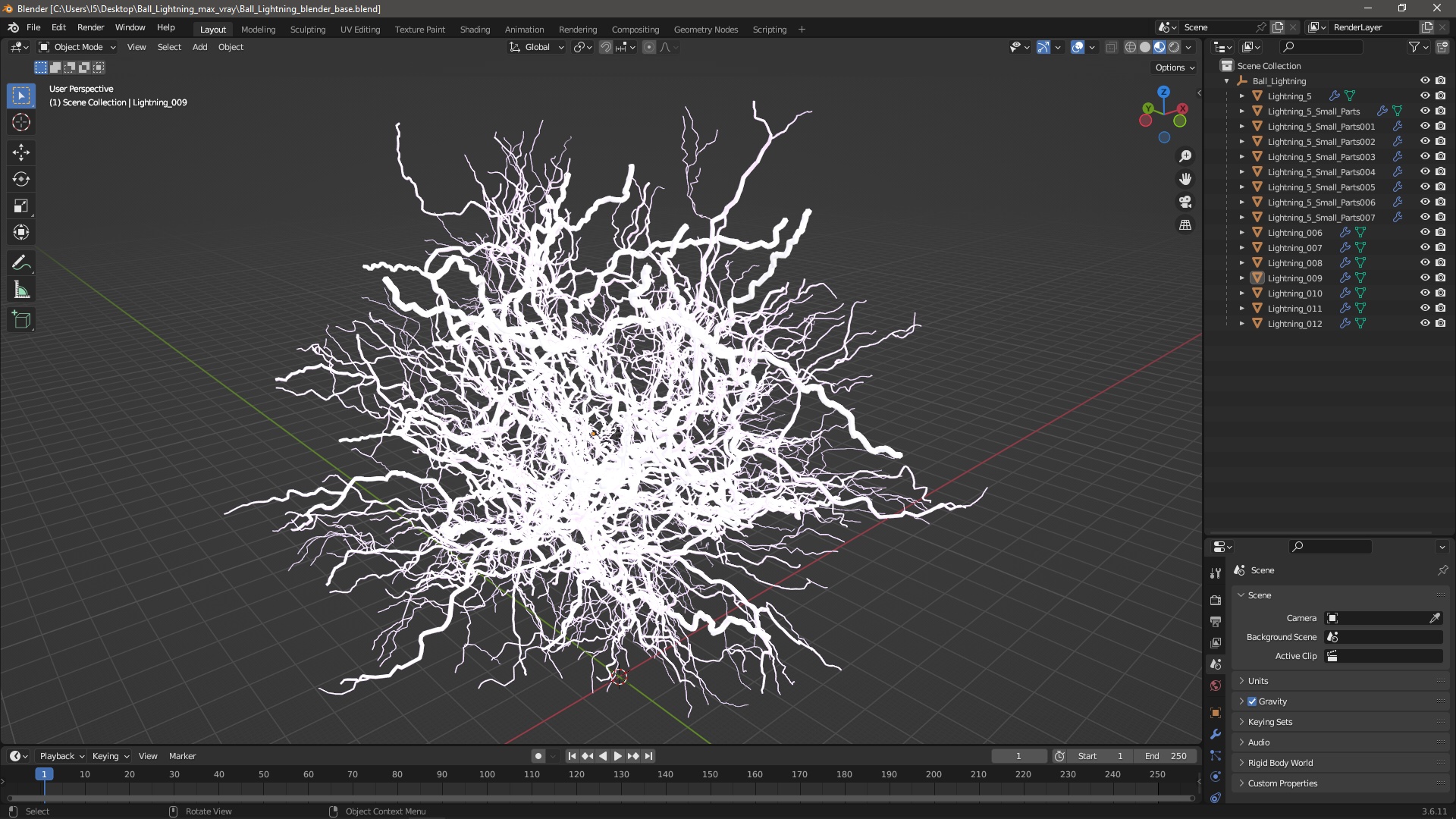The width and height of the screenshot is (1456, 819).
Task: Click the Zoom view magnifier icon
Action: (x=1185, y=156)
